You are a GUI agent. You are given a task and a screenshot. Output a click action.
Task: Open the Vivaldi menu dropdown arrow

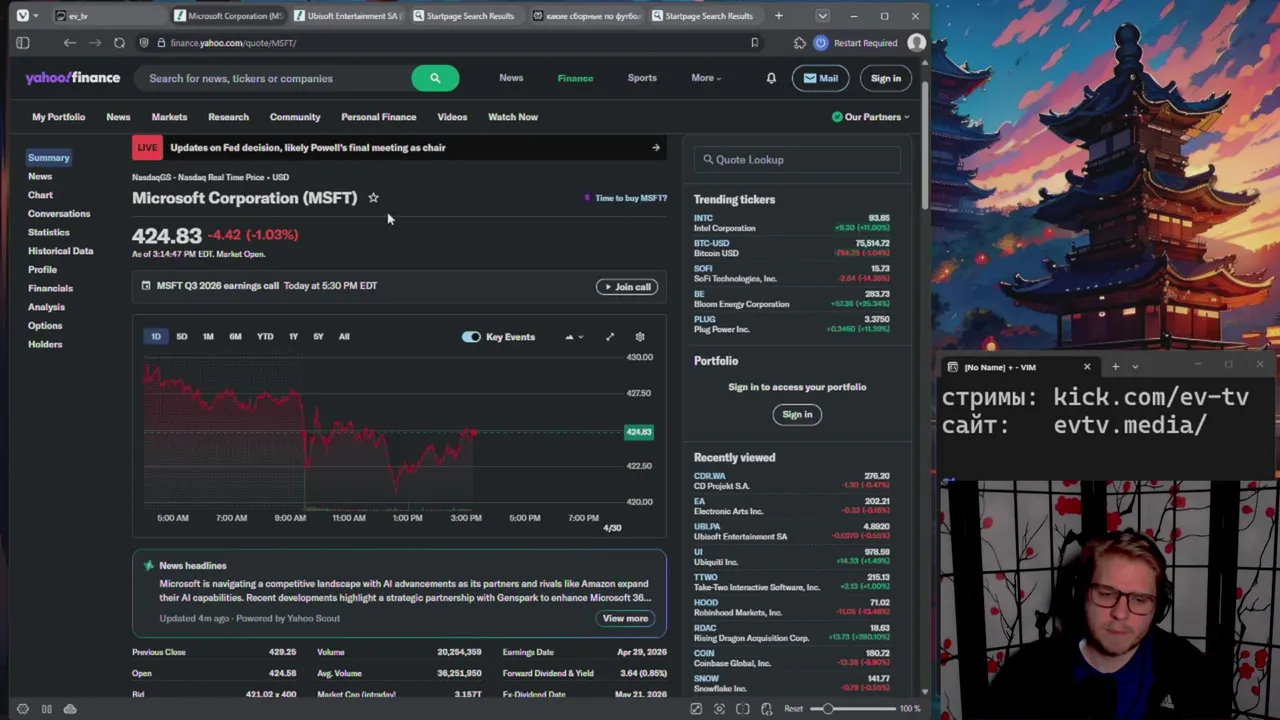click(35, 16)
